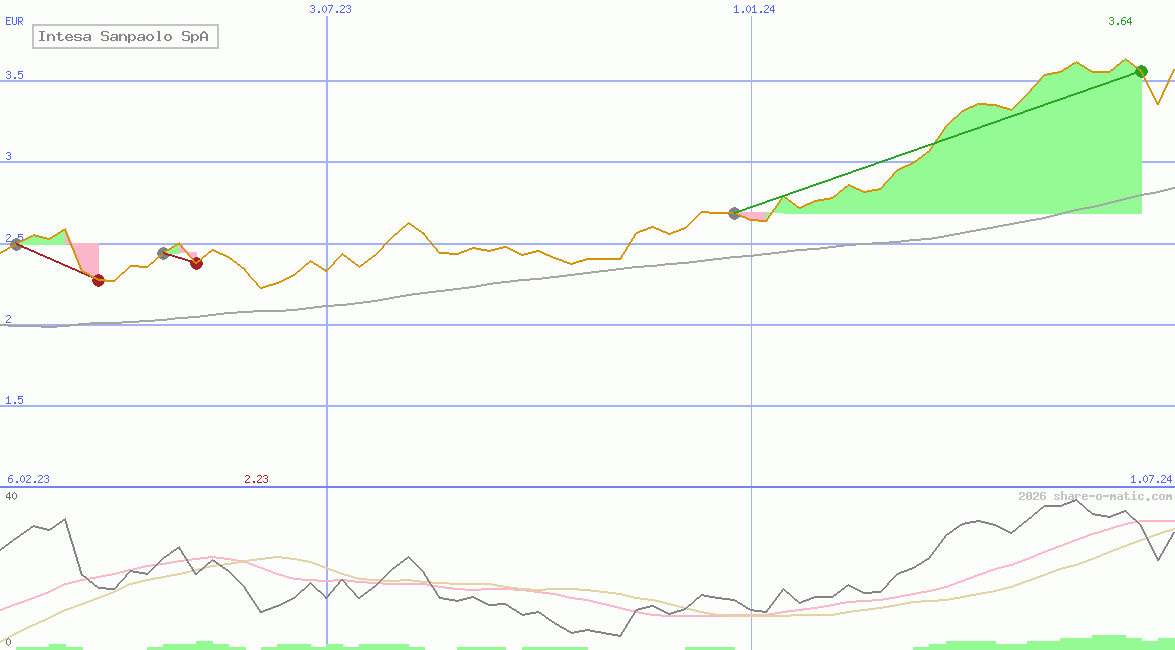Image resolution: width=1175 pixels, height=650 pixels.
Task: Click the EUR currency label
Action: (x=14, y=20)
